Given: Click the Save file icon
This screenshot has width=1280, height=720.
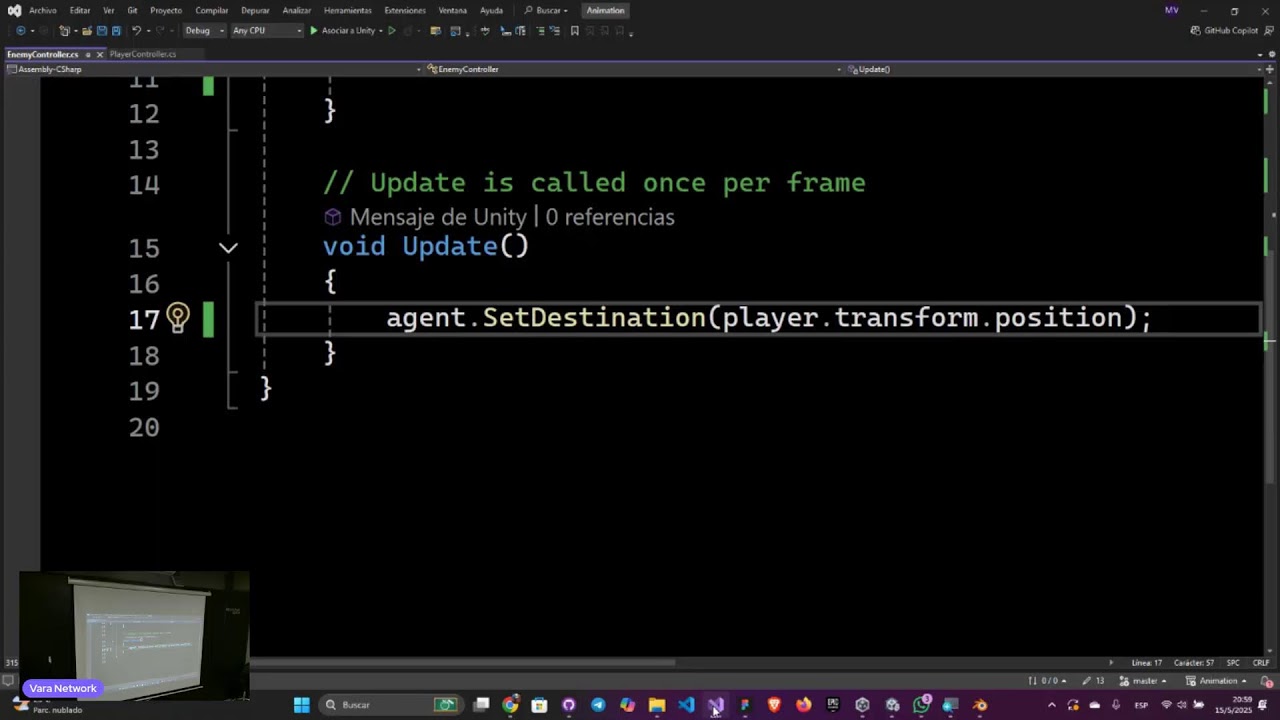Looking at the screenshot, I should pos(101,31).
